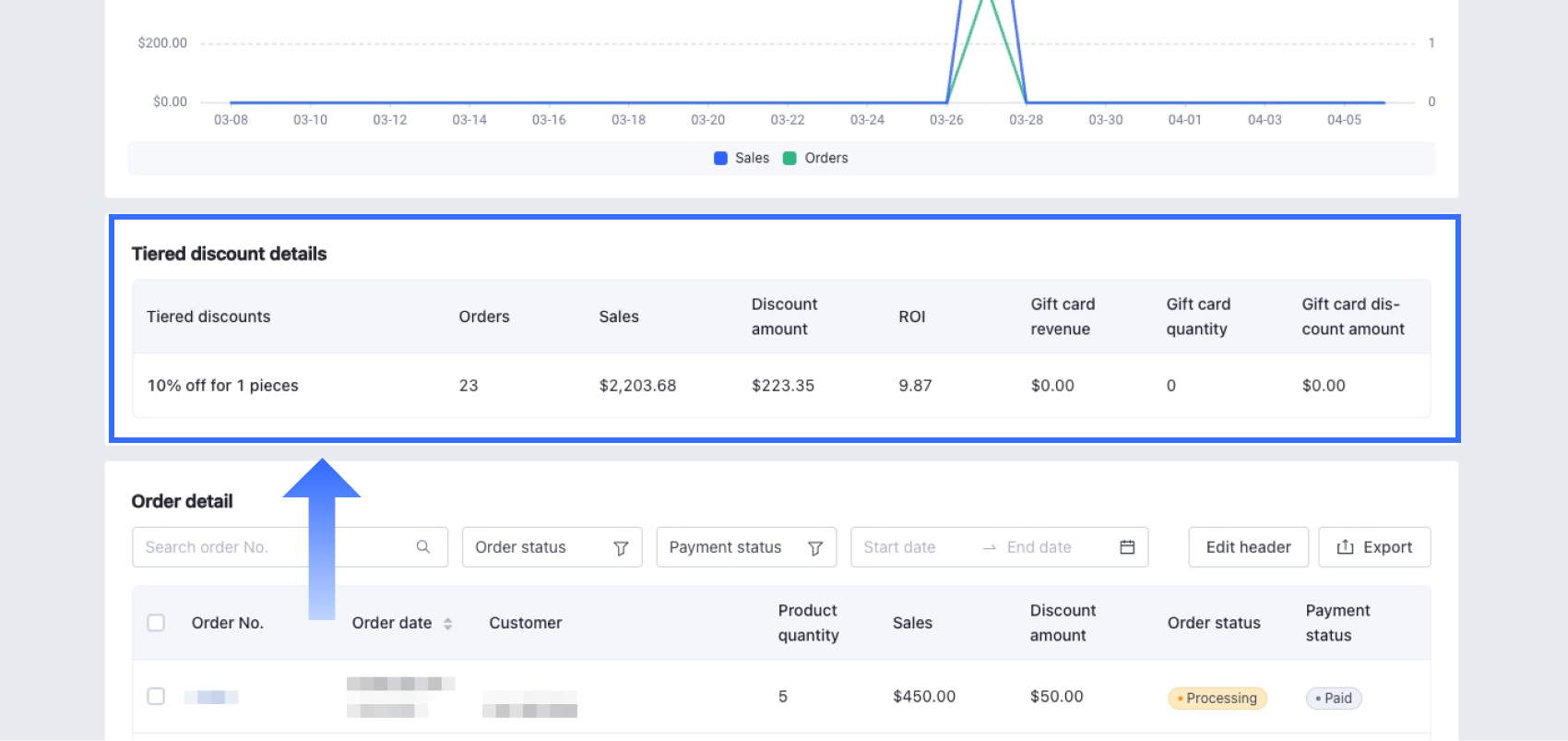The width and height of the screenshot is (1568, 741).
Task: Toggle the green Orders legend marker
Action: point(790,158)
